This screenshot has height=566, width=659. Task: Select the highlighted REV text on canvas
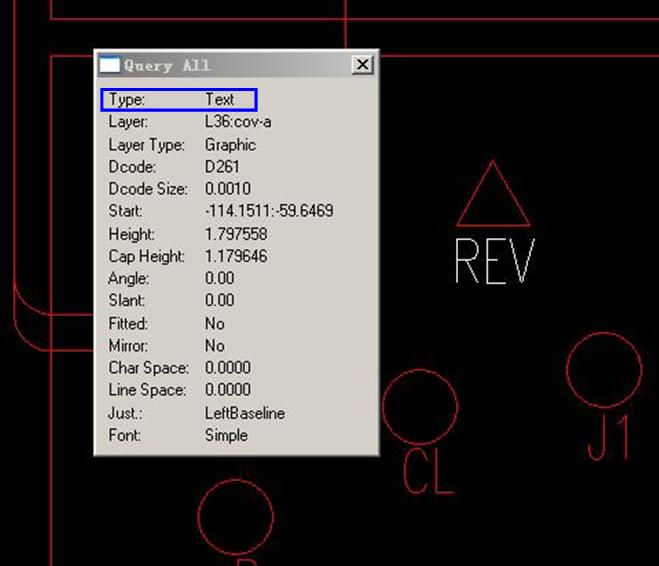[x=495, y=261]
